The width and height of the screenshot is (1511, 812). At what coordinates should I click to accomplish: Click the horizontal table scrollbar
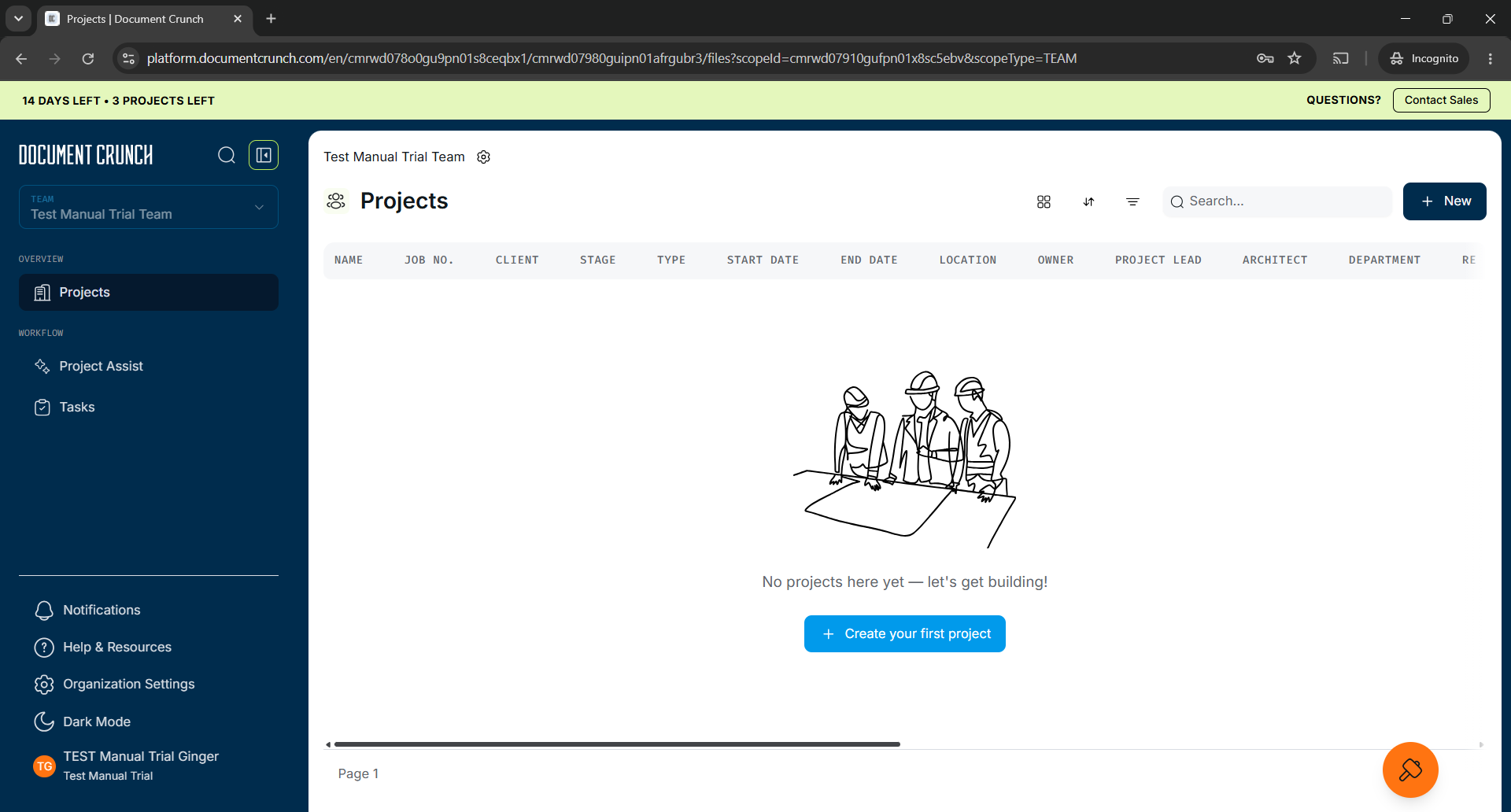(x=617, y=744)
